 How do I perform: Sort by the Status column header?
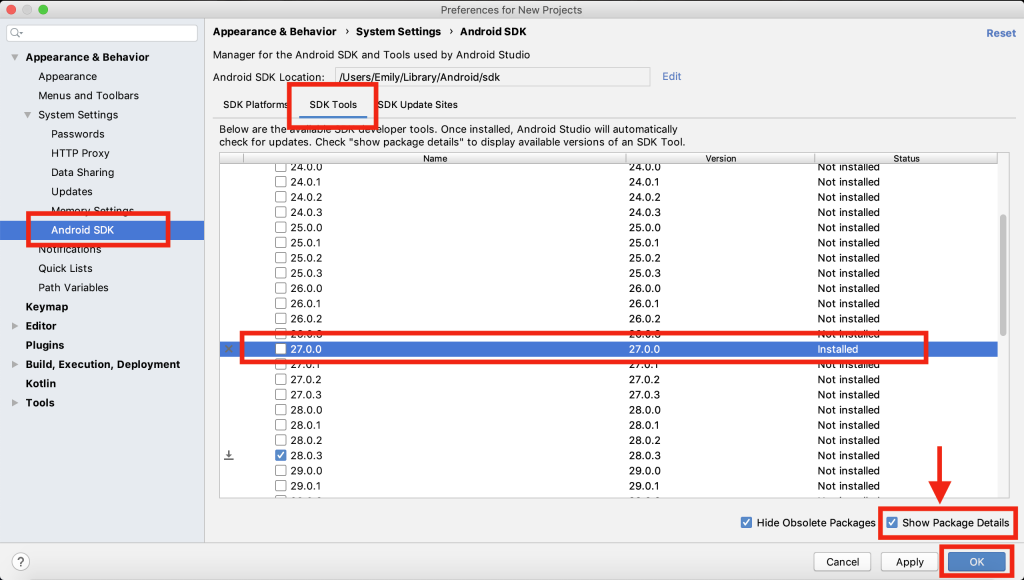(x=906, y=158)
